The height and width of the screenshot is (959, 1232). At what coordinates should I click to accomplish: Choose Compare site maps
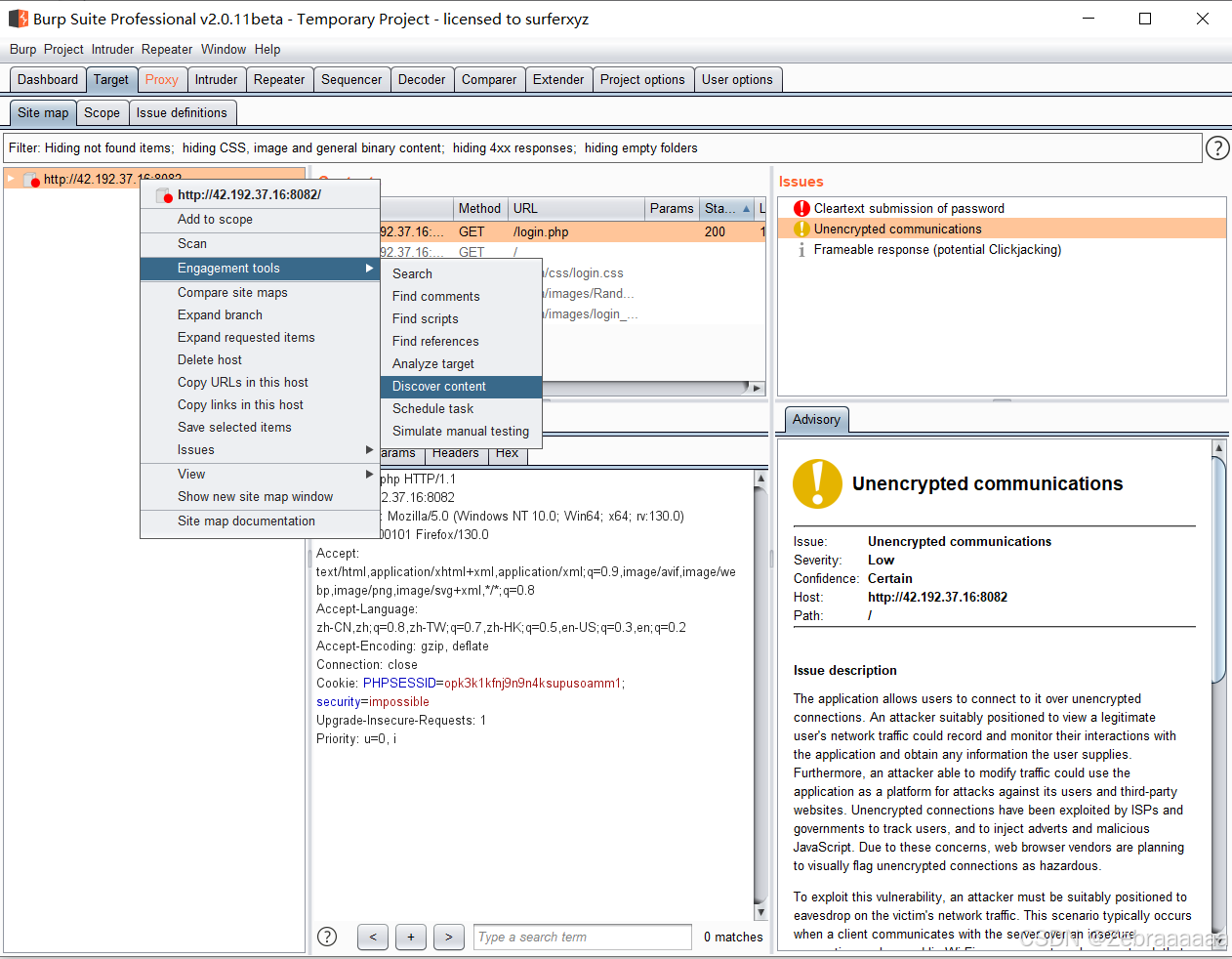[x=260, y=293]
